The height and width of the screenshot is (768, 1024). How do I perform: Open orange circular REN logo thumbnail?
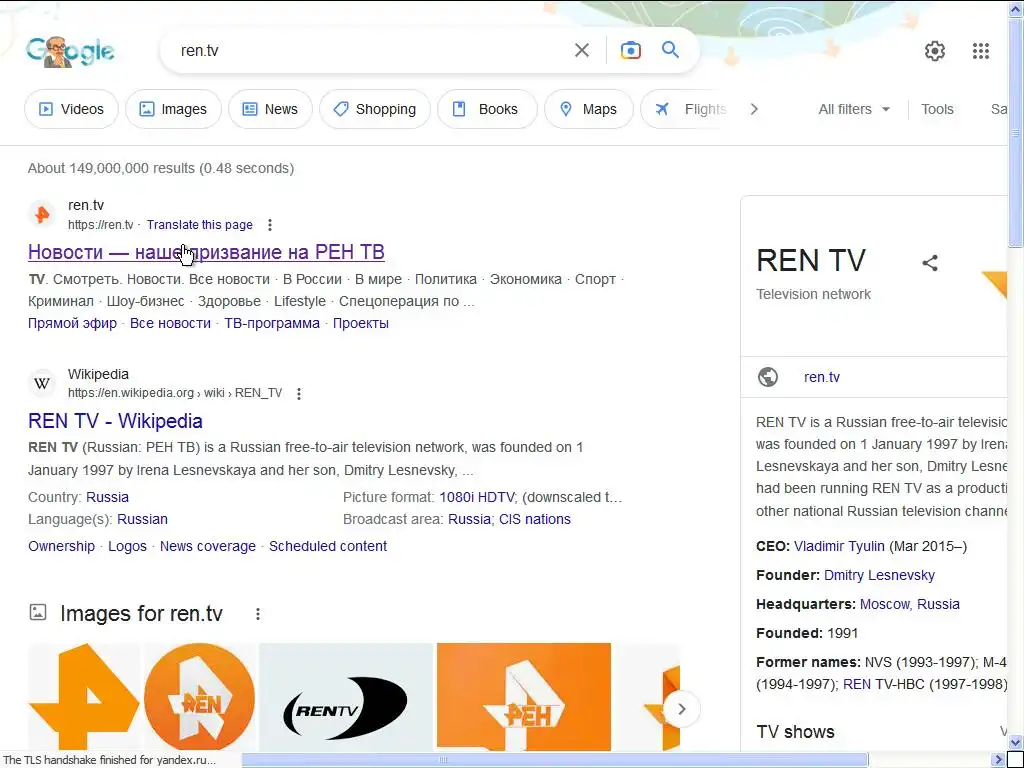tap(199, 697)
